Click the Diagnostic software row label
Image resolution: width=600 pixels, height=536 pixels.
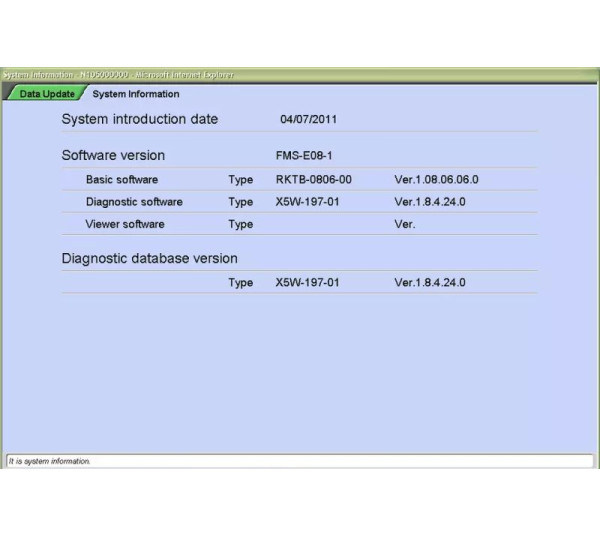134,202
